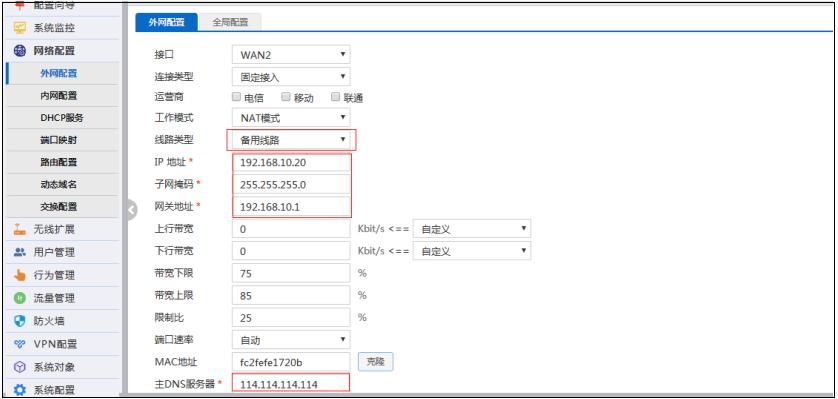Click the 下行带宽 value field
Screen dimensions: 838x399
[291, 251]
